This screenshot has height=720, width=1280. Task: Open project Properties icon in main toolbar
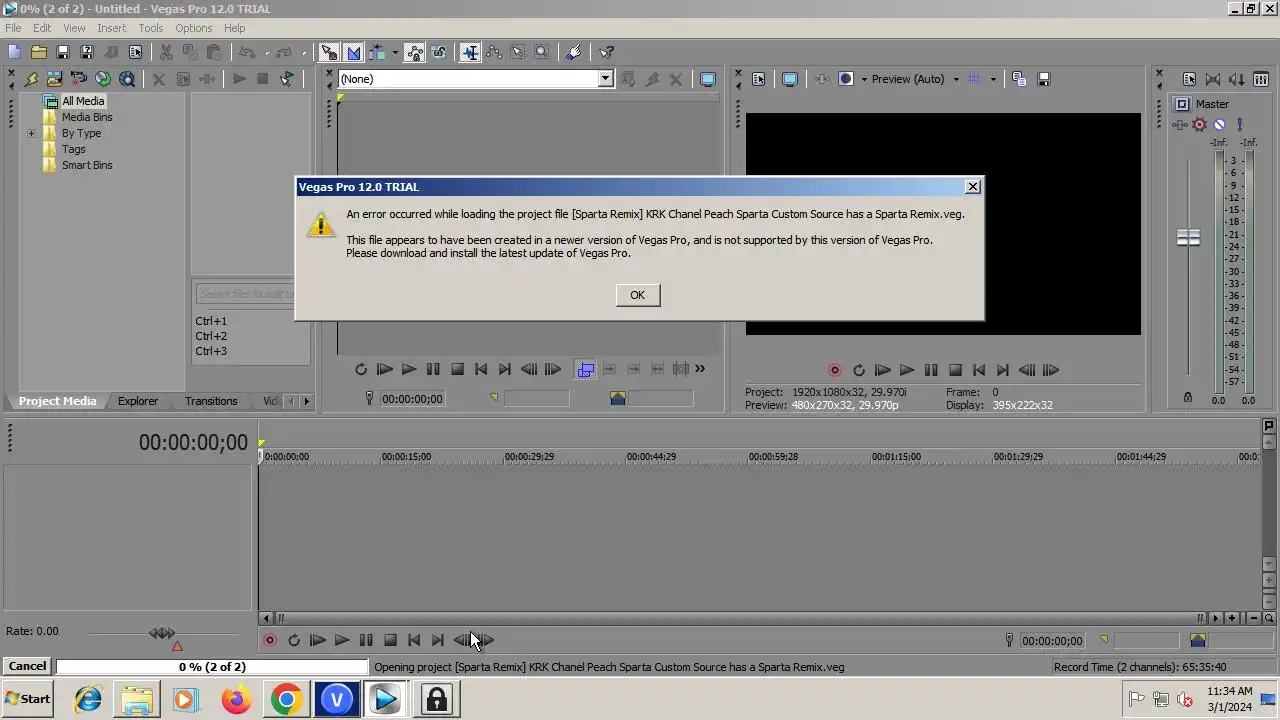tap(135, 52)
